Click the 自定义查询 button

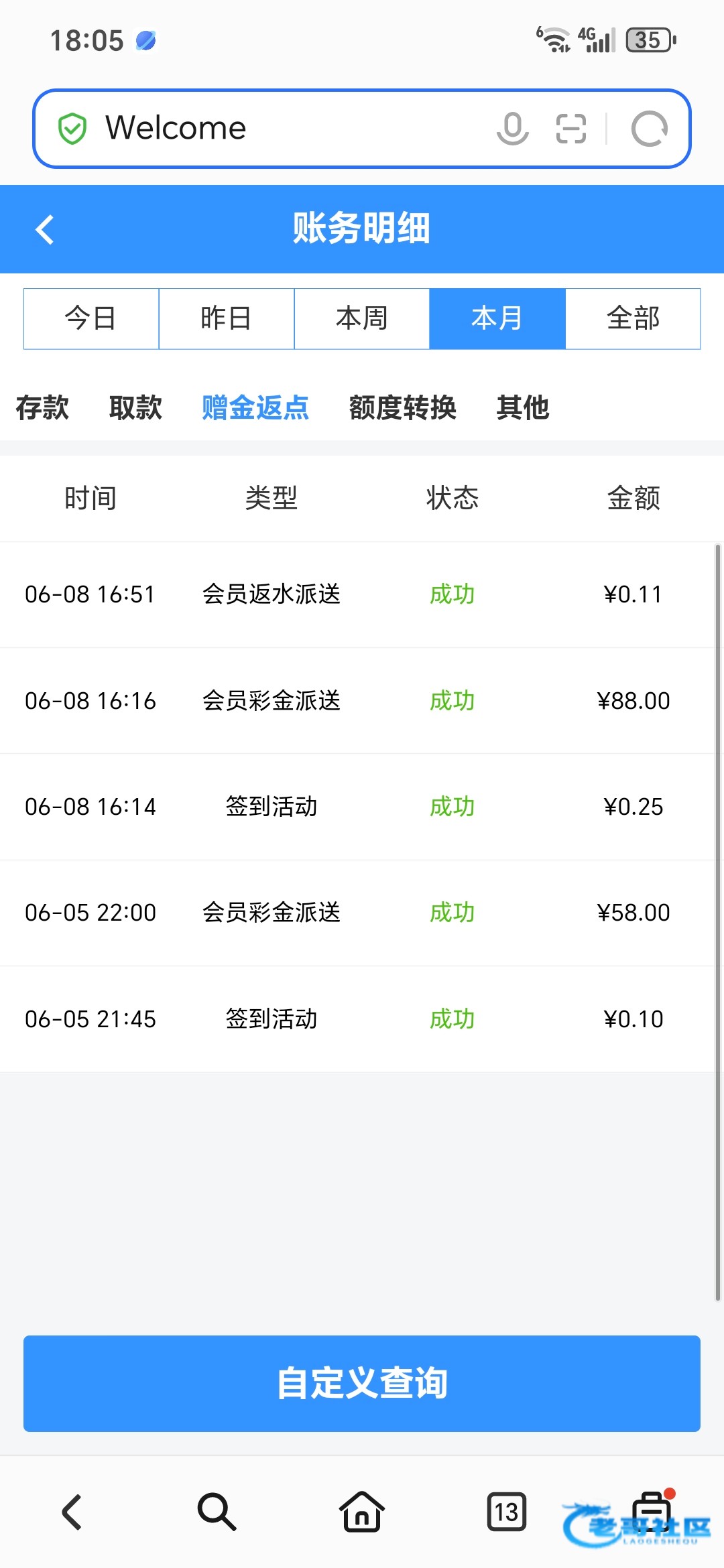point(362,1384)
